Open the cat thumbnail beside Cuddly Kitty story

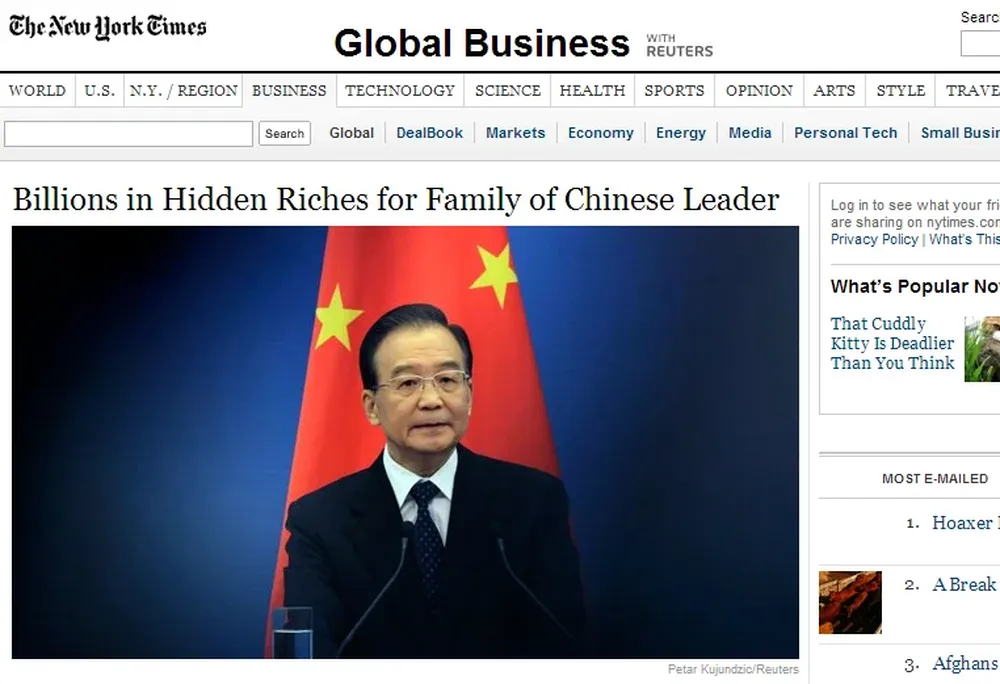coord(982,349)
